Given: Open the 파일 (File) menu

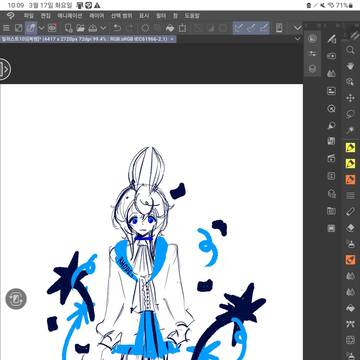Looking at the screenshot, I should pos(29,16).
